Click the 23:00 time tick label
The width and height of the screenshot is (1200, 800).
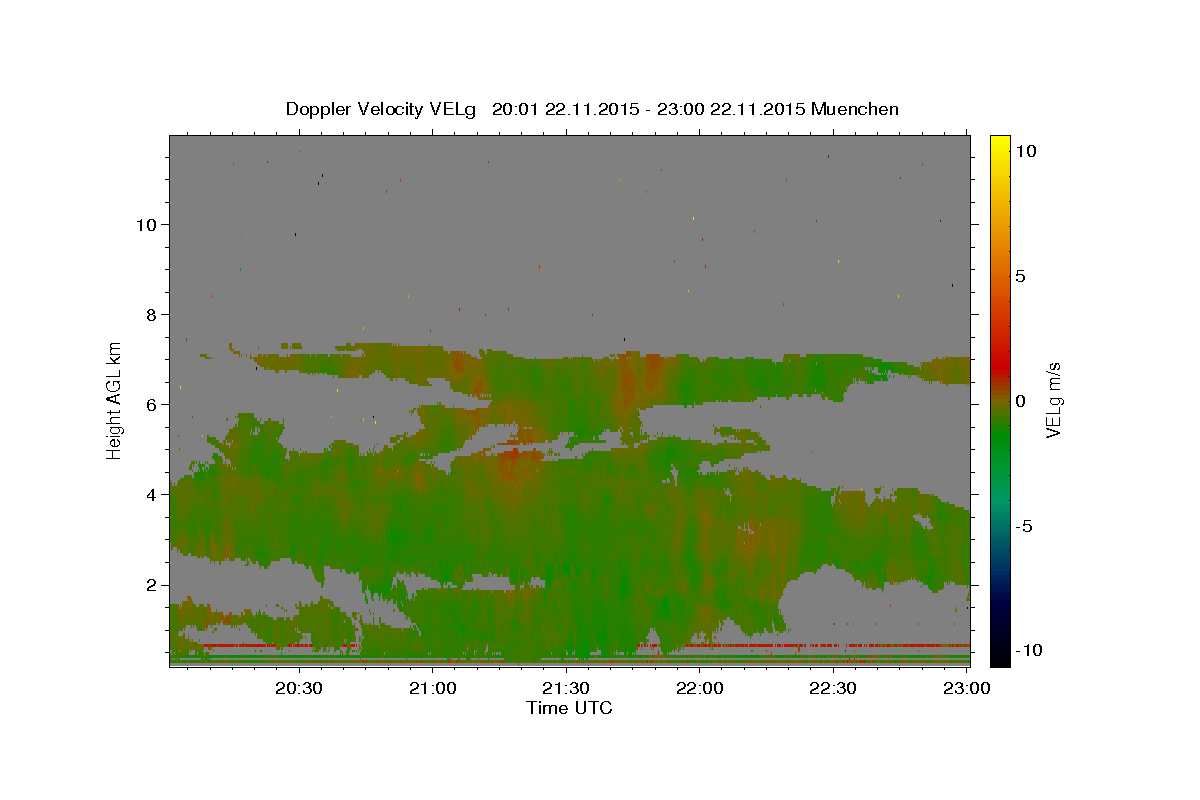pos(967,688)
